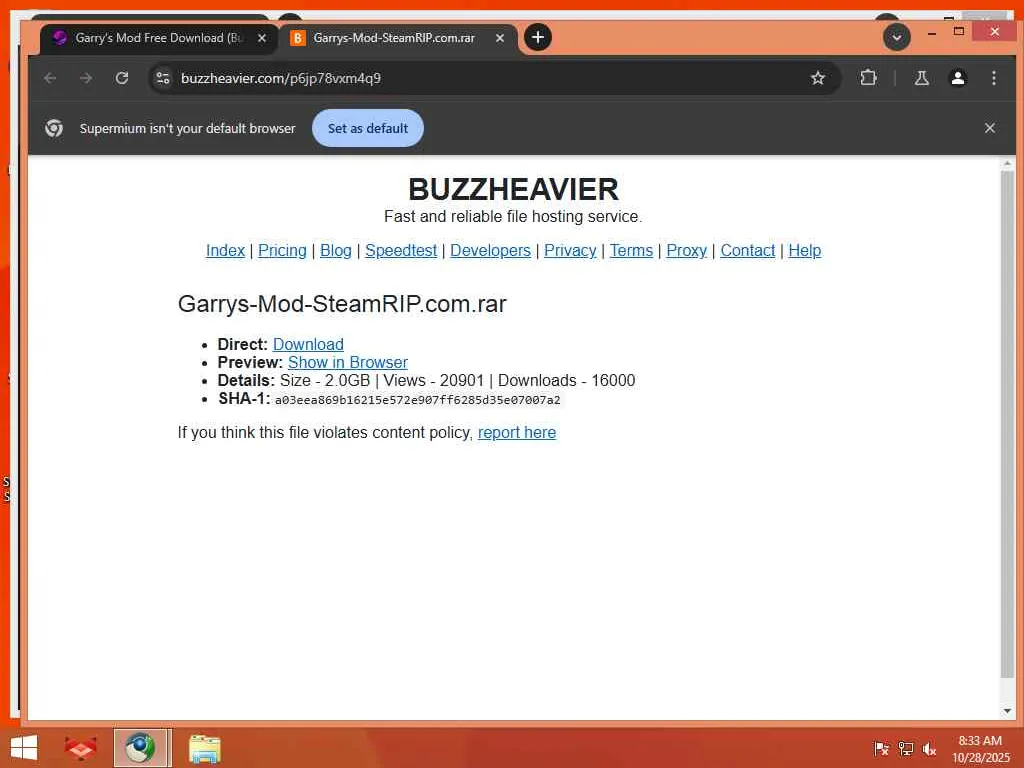1024x768 pixels.
Task: Open the Speedtest link
Action: click(x=401, y=251)
